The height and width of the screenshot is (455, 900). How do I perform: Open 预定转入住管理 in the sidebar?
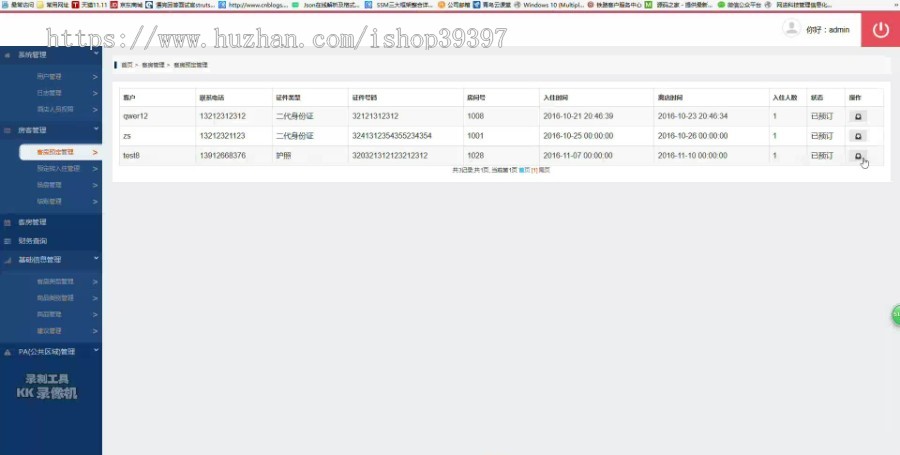pos(58,169)
